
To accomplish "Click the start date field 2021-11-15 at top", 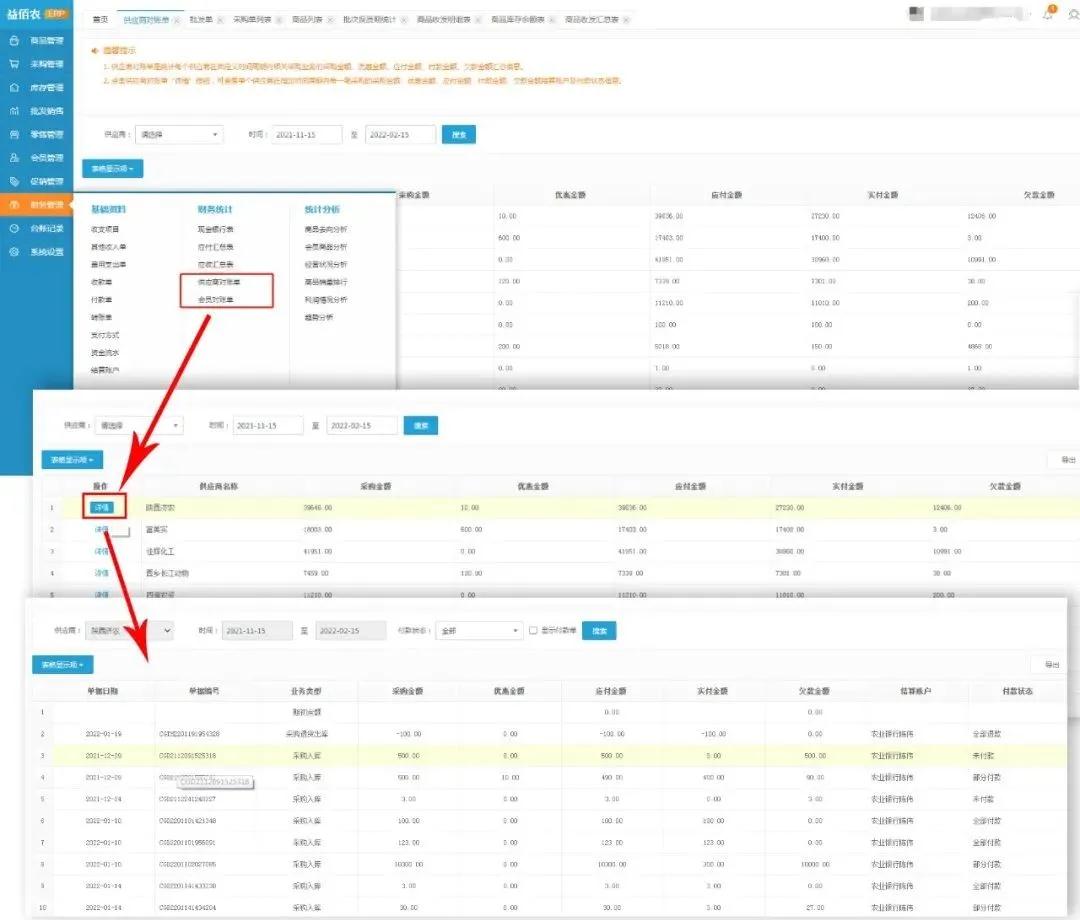I will pos(306,135).
